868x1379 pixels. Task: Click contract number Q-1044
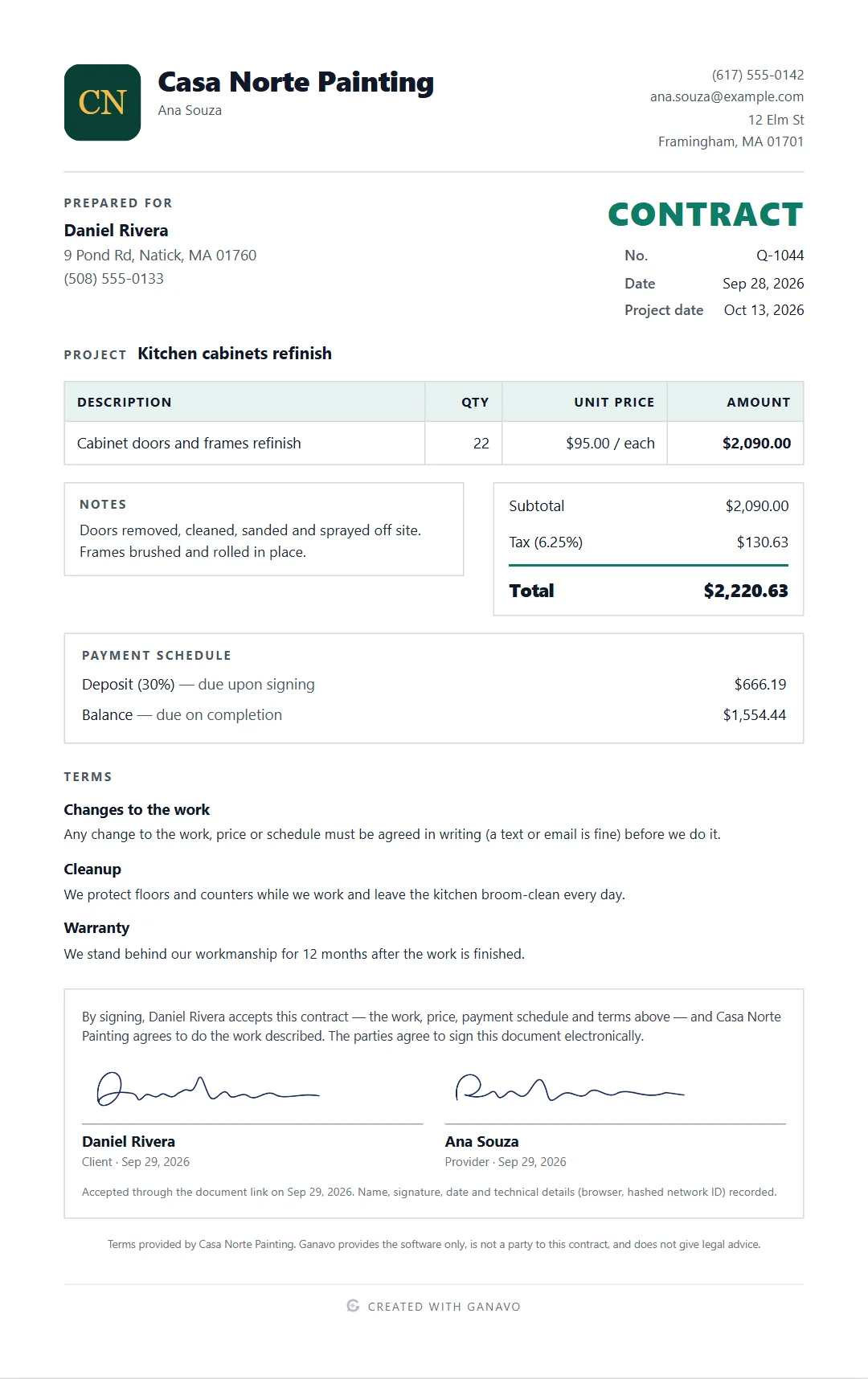pos(780,256)
